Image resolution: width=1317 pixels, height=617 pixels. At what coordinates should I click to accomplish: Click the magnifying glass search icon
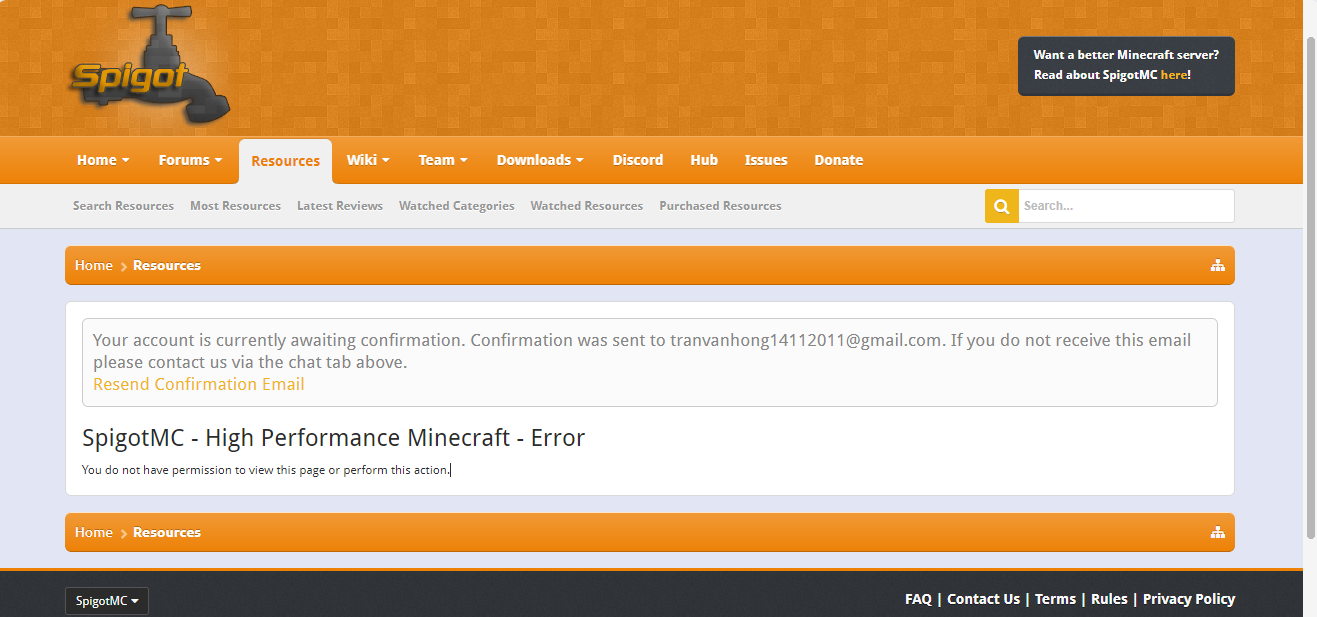point(1001,206)
